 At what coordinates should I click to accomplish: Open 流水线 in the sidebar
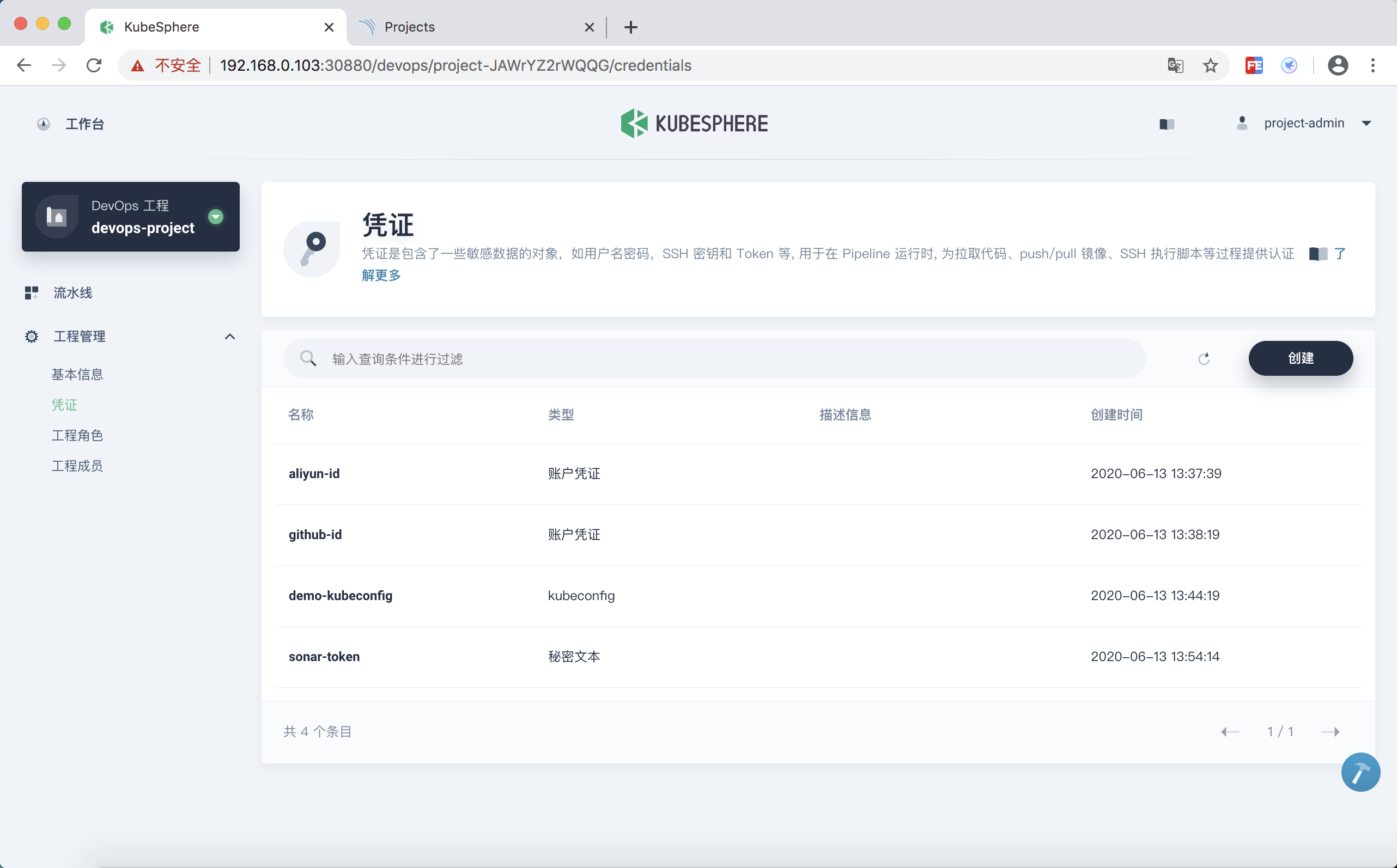pos(73,293)
